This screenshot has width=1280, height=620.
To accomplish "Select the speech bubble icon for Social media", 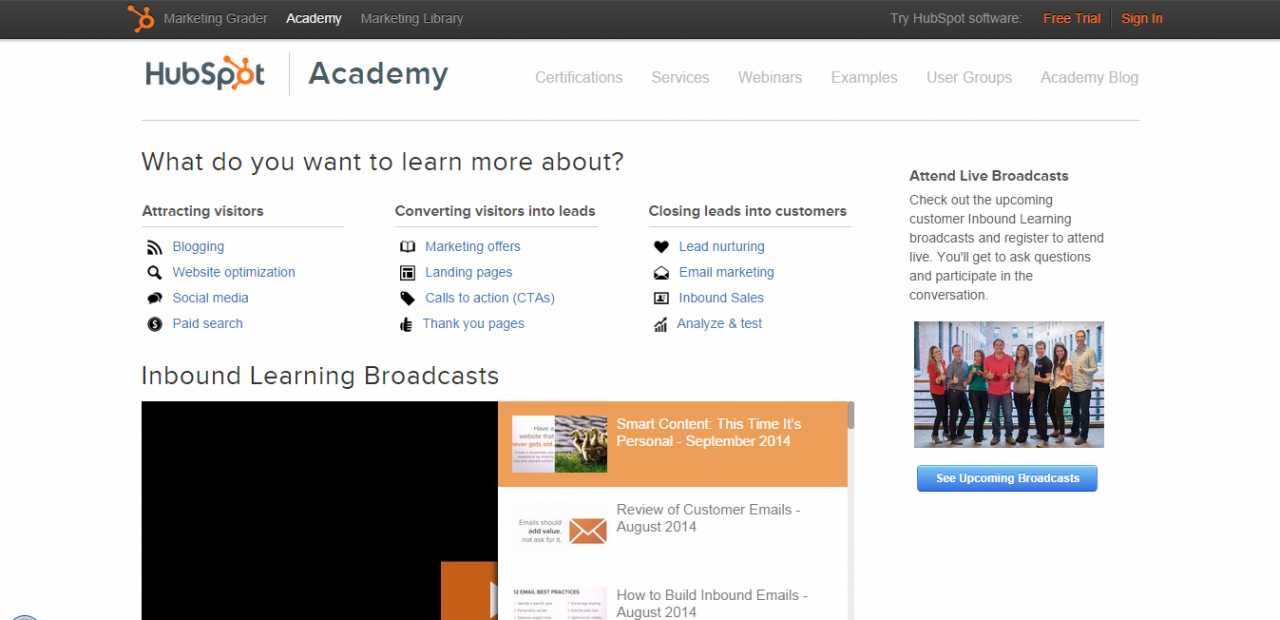I will 154,297.
